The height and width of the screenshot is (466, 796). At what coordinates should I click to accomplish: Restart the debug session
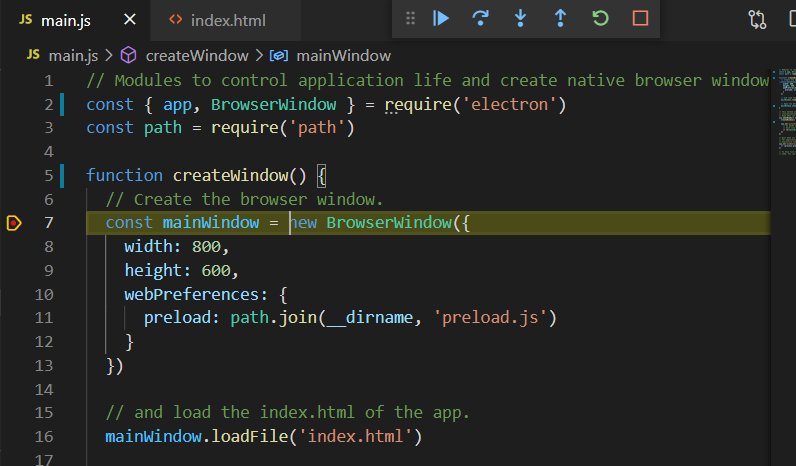point(601,19)
